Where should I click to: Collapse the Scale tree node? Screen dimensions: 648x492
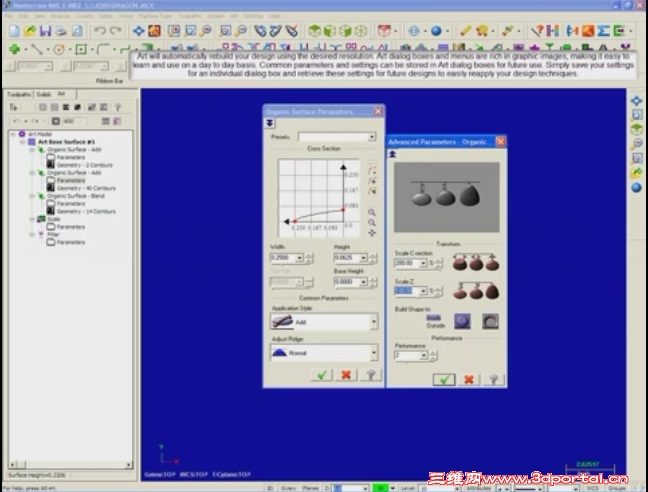(32, 219)
